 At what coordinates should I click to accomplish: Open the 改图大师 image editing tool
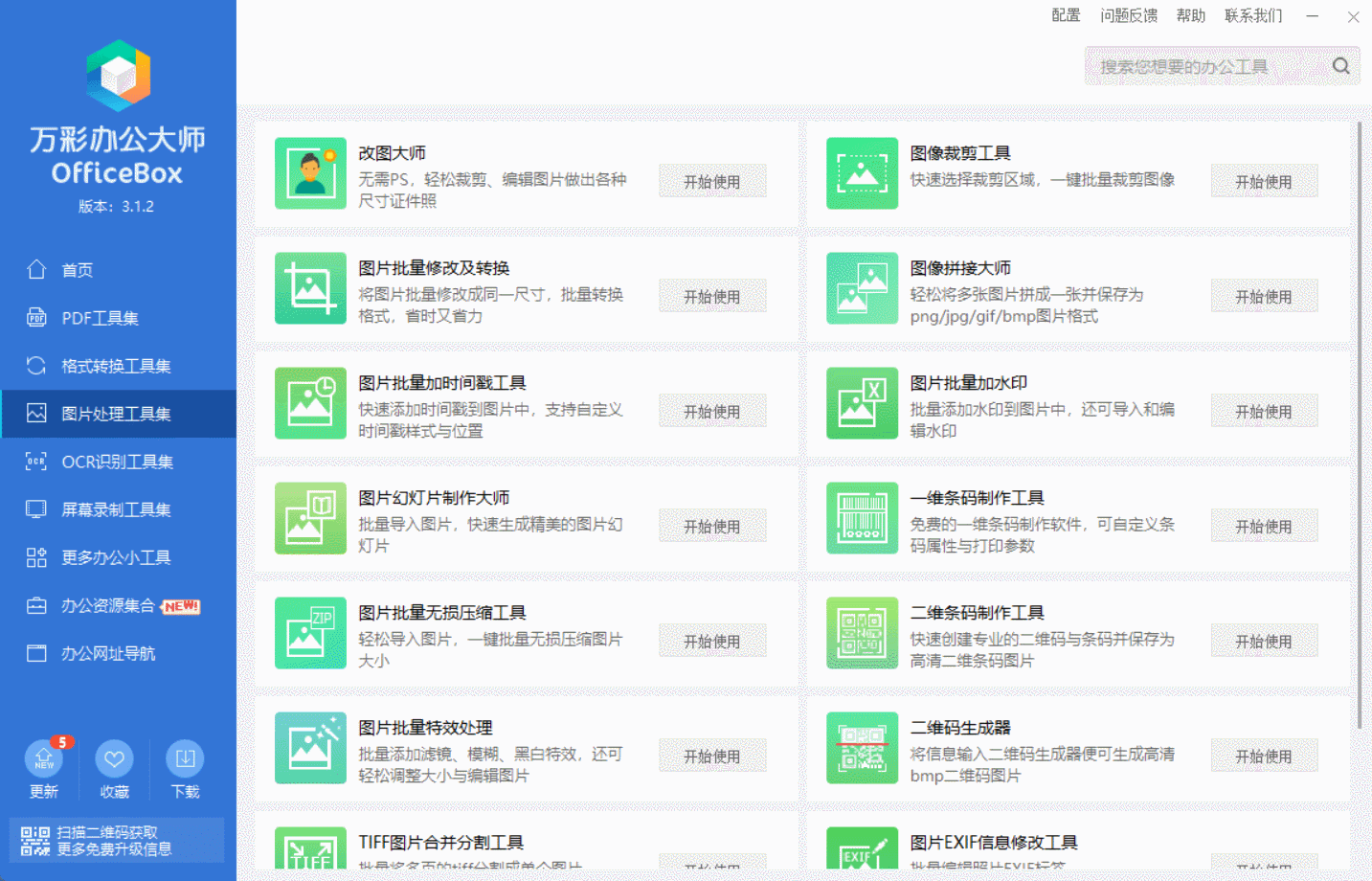(310, 173)
